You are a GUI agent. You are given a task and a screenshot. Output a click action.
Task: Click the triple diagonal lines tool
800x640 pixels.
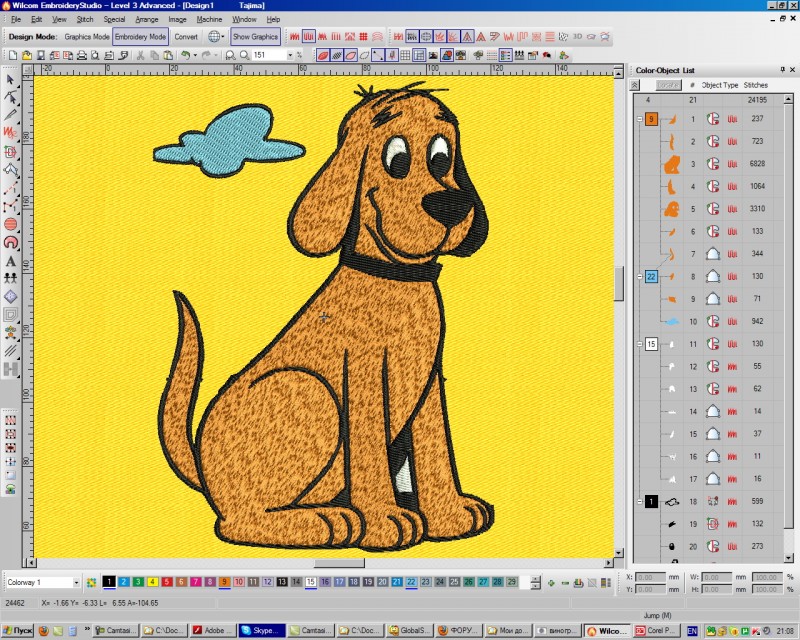point(10,351)
